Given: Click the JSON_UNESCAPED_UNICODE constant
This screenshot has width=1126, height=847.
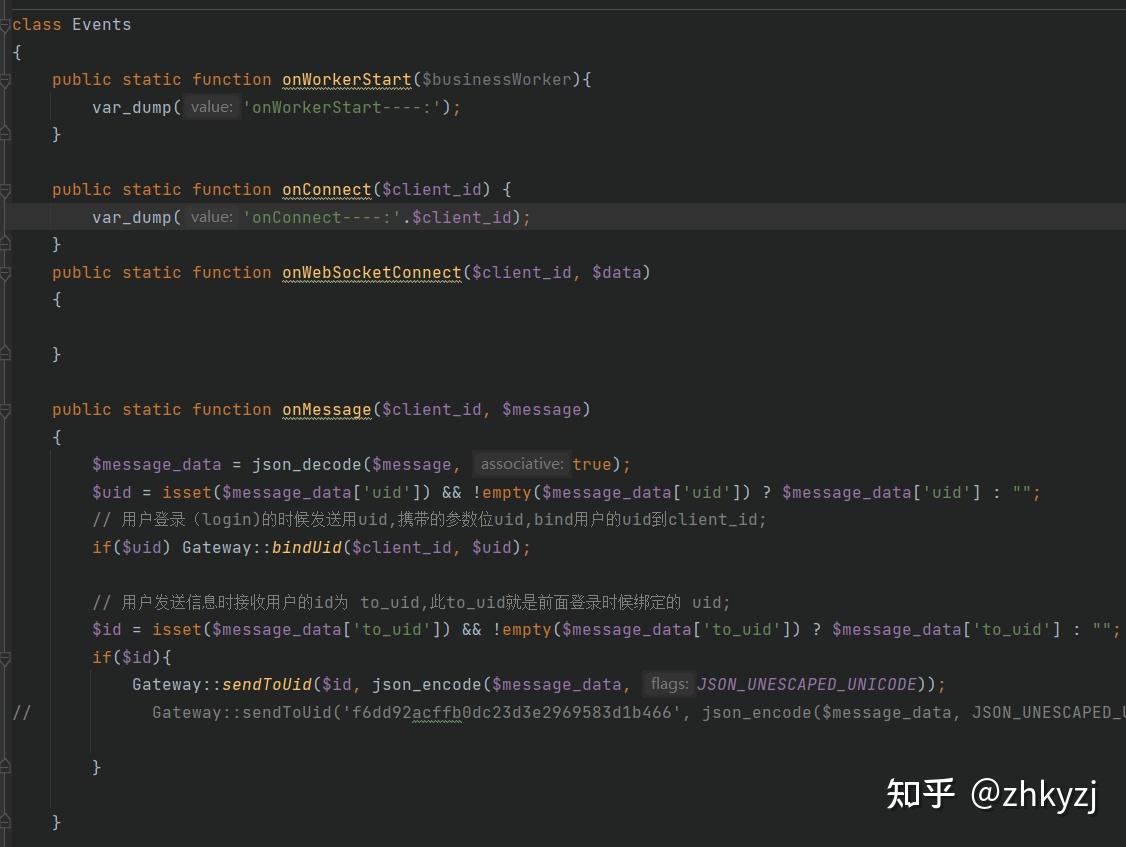Looking at the screenshot, I should [806, 684].
